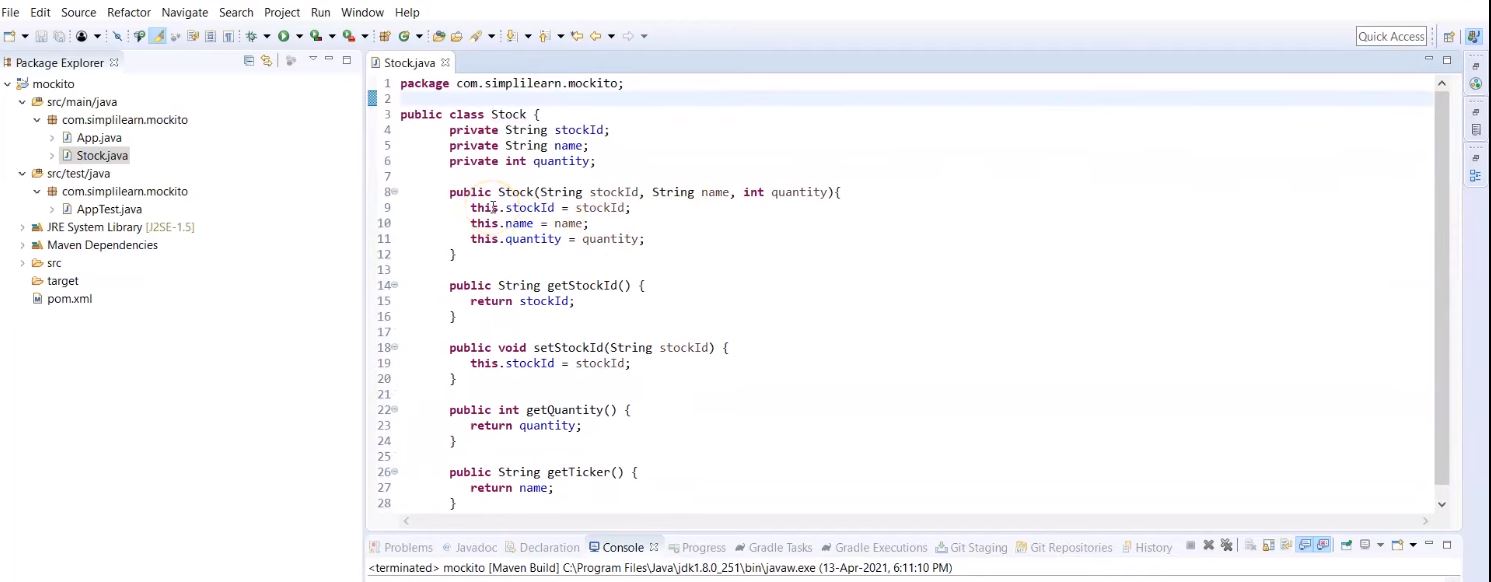Open AppTest.java from the tree
This screenshot has width=1491, height=582.
[x=108, y=209]
